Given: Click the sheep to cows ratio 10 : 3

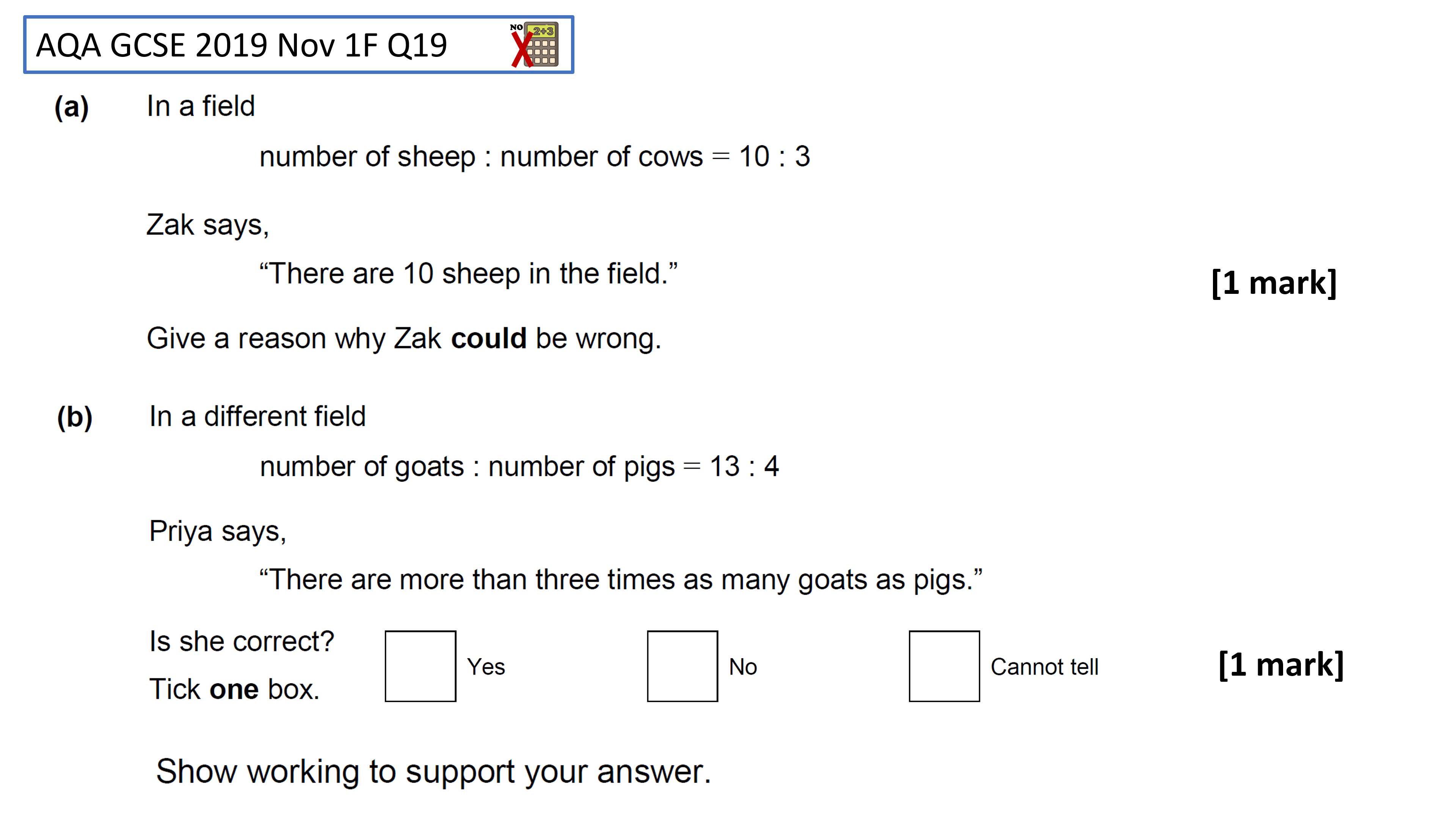Looking at the screenshot, I should 774,156.
